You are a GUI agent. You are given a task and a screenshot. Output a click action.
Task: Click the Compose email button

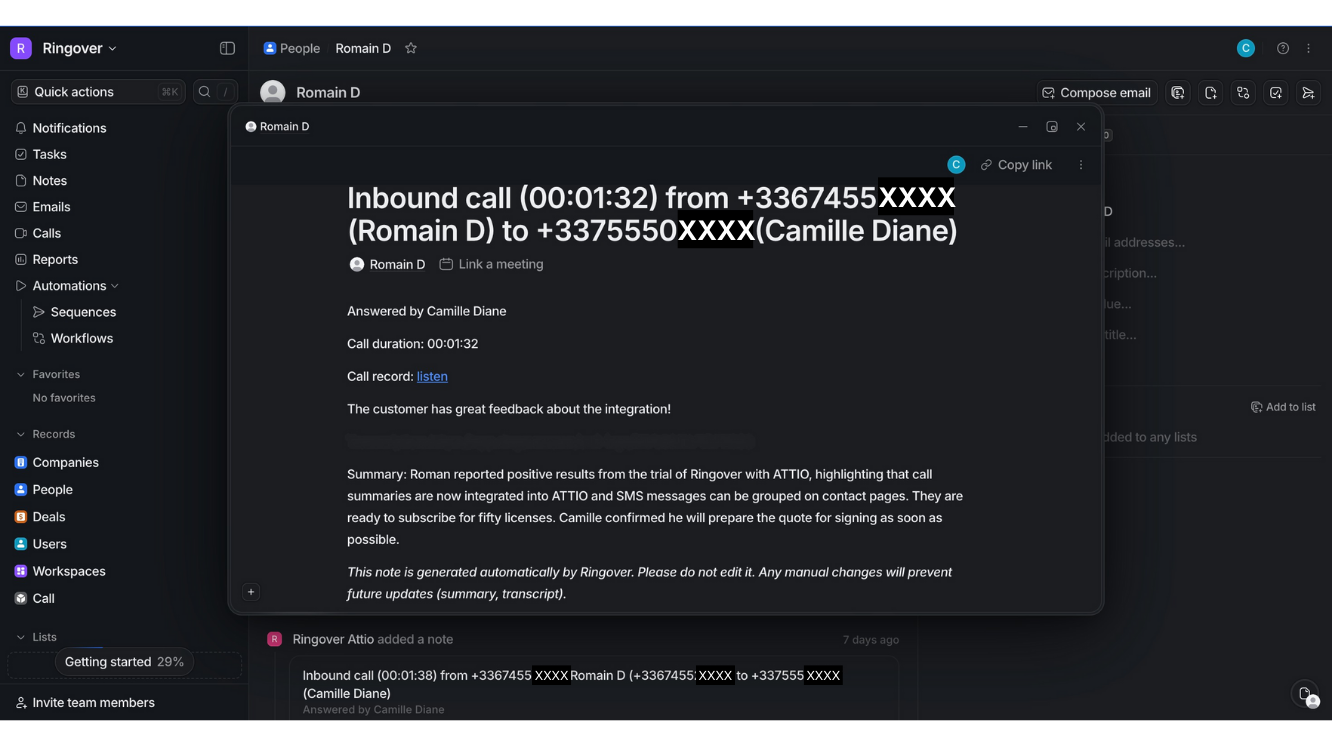[x=1096, y=93]
